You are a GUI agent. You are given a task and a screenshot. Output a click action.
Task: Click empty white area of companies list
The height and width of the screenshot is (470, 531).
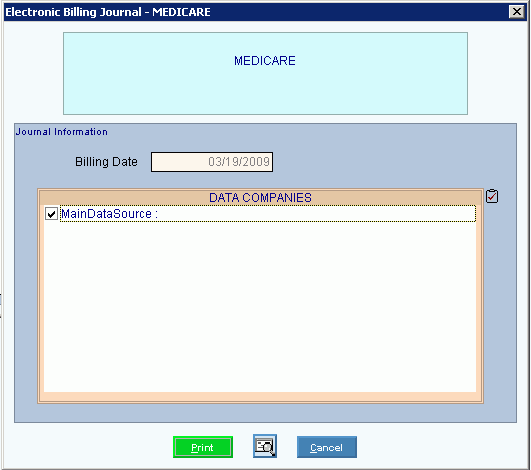260,306
